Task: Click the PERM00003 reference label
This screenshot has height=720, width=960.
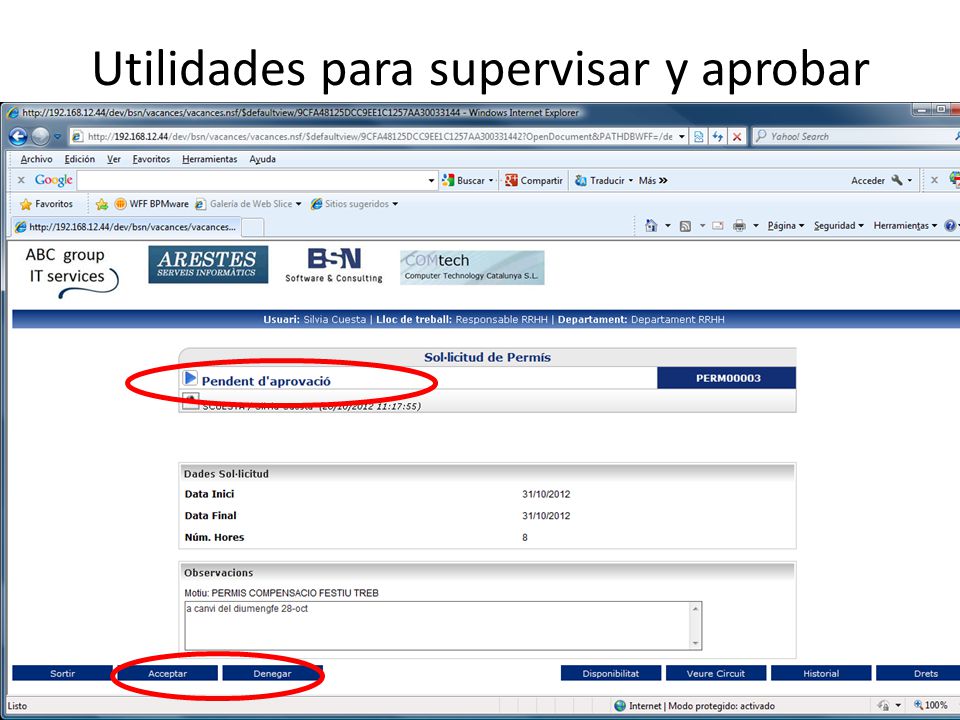Action: point(727,378)
